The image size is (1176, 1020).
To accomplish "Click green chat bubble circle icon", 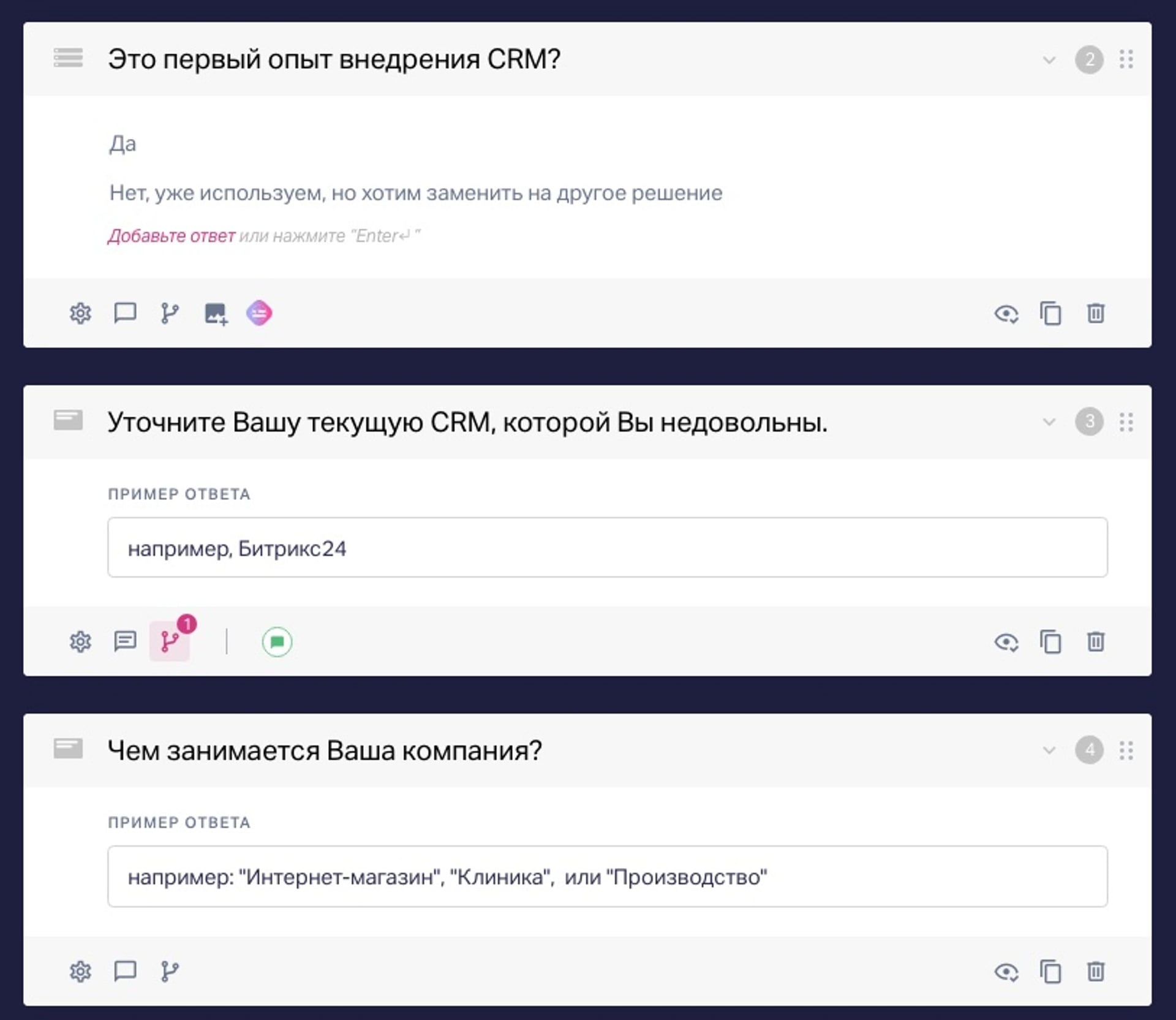I will [277, 641].
